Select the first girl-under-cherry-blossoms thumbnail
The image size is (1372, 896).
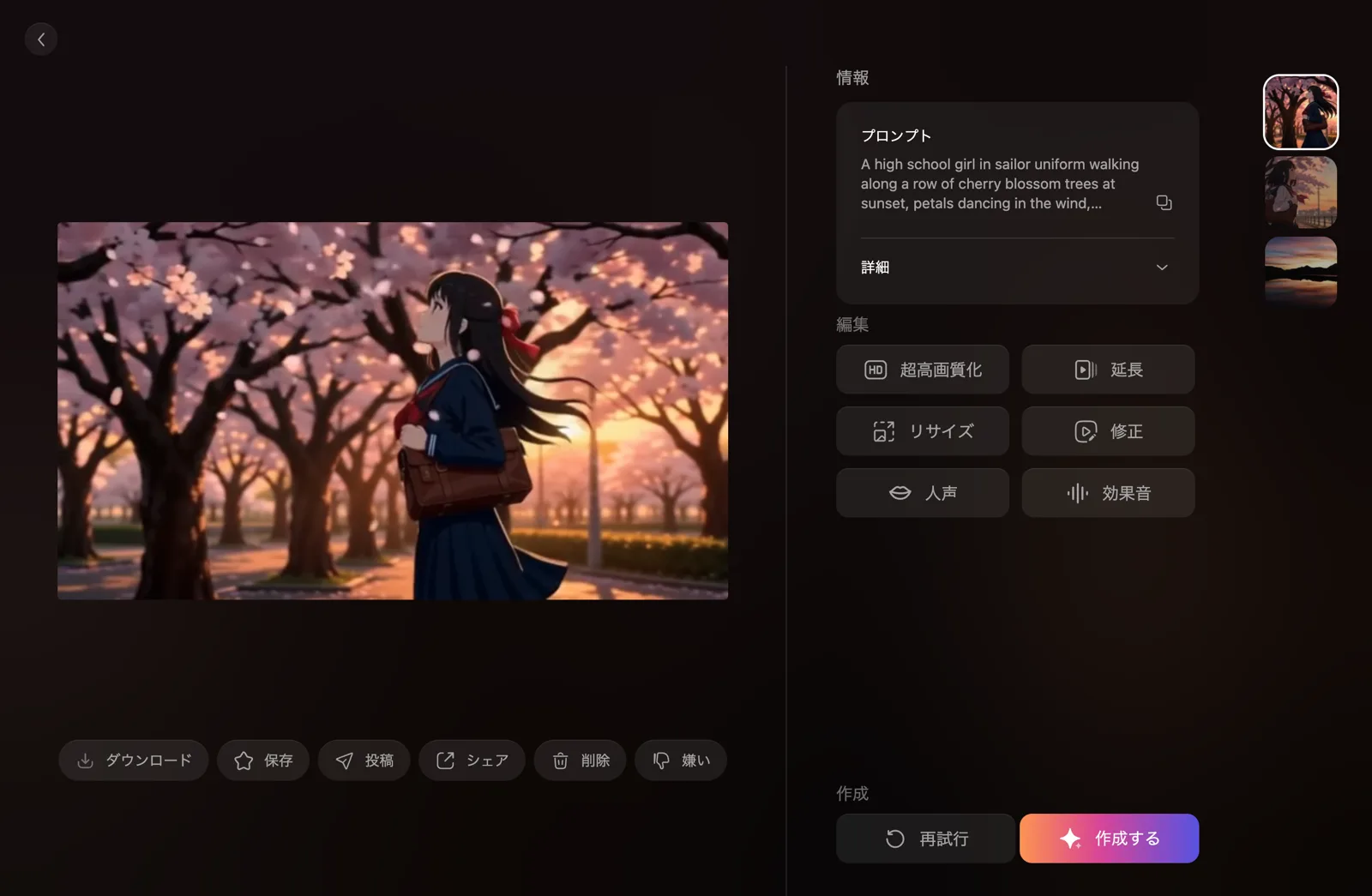click(x=1301, y=112)
